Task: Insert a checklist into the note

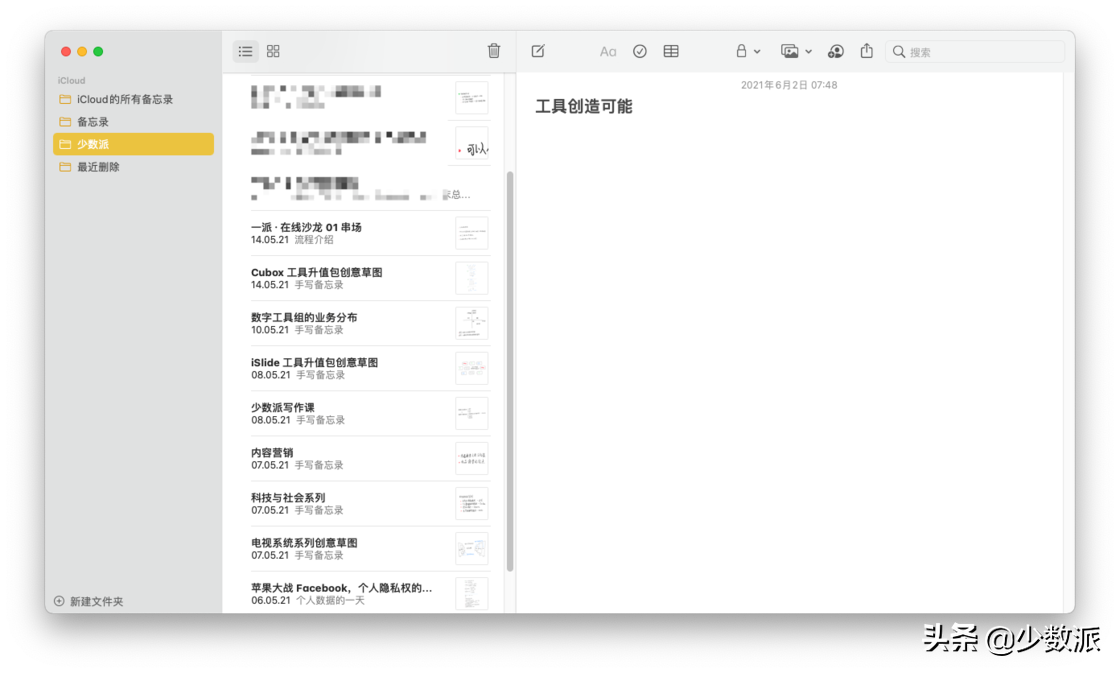Action: (640, 51)
